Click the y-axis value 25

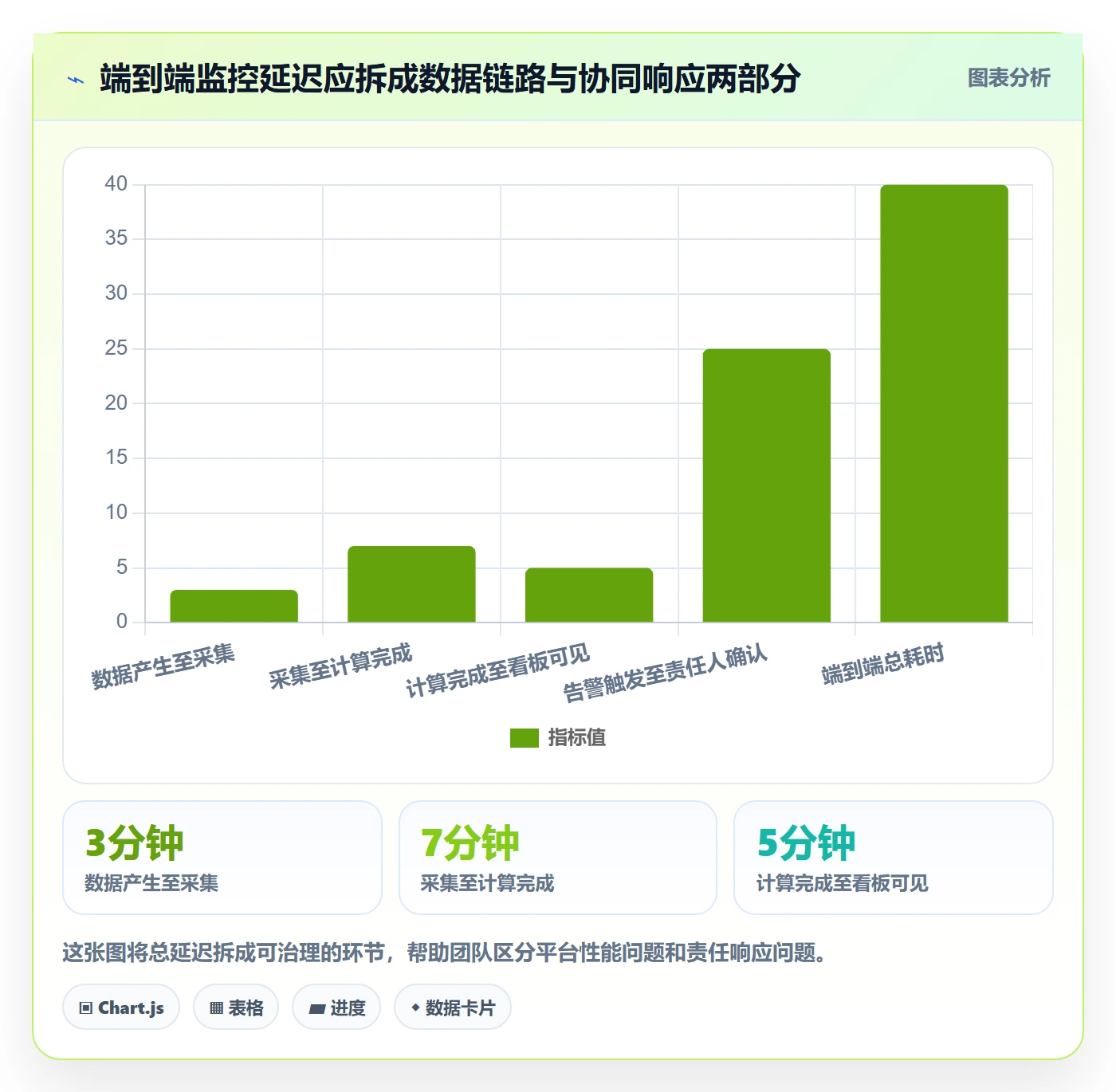coord(116,348)
